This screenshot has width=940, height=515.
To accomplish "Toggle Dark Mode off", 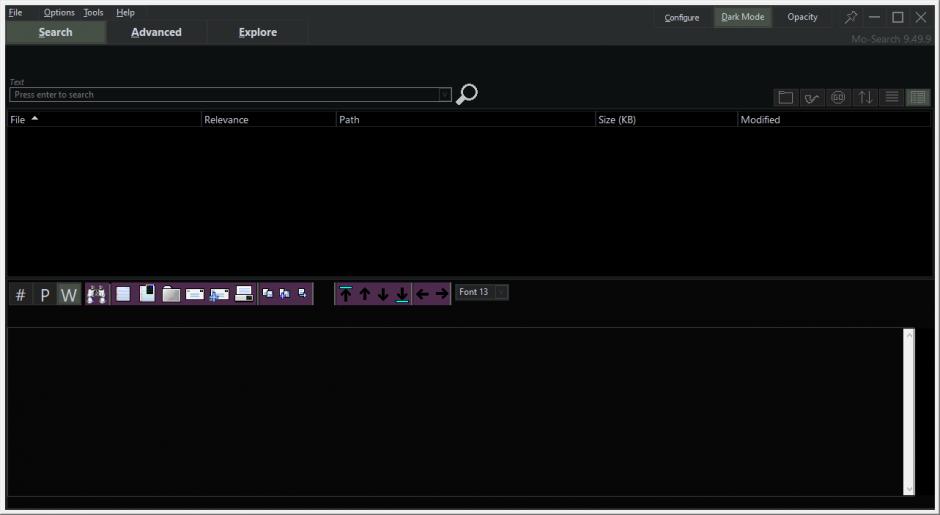I will tap(743, 17).
